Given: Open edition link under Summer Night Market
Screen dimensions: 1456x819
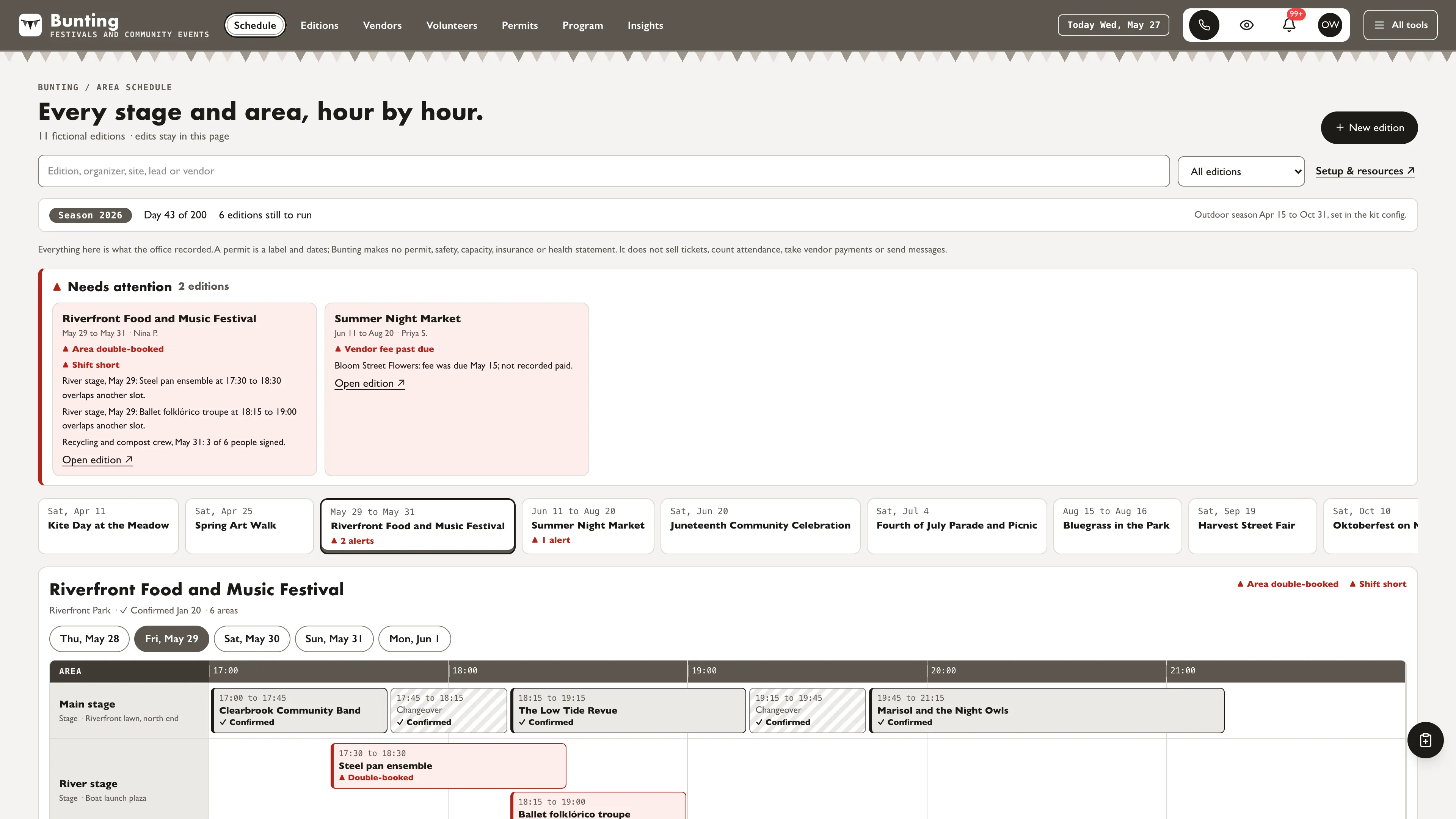Looking at the screenshot, I should (x=369, y=383).
